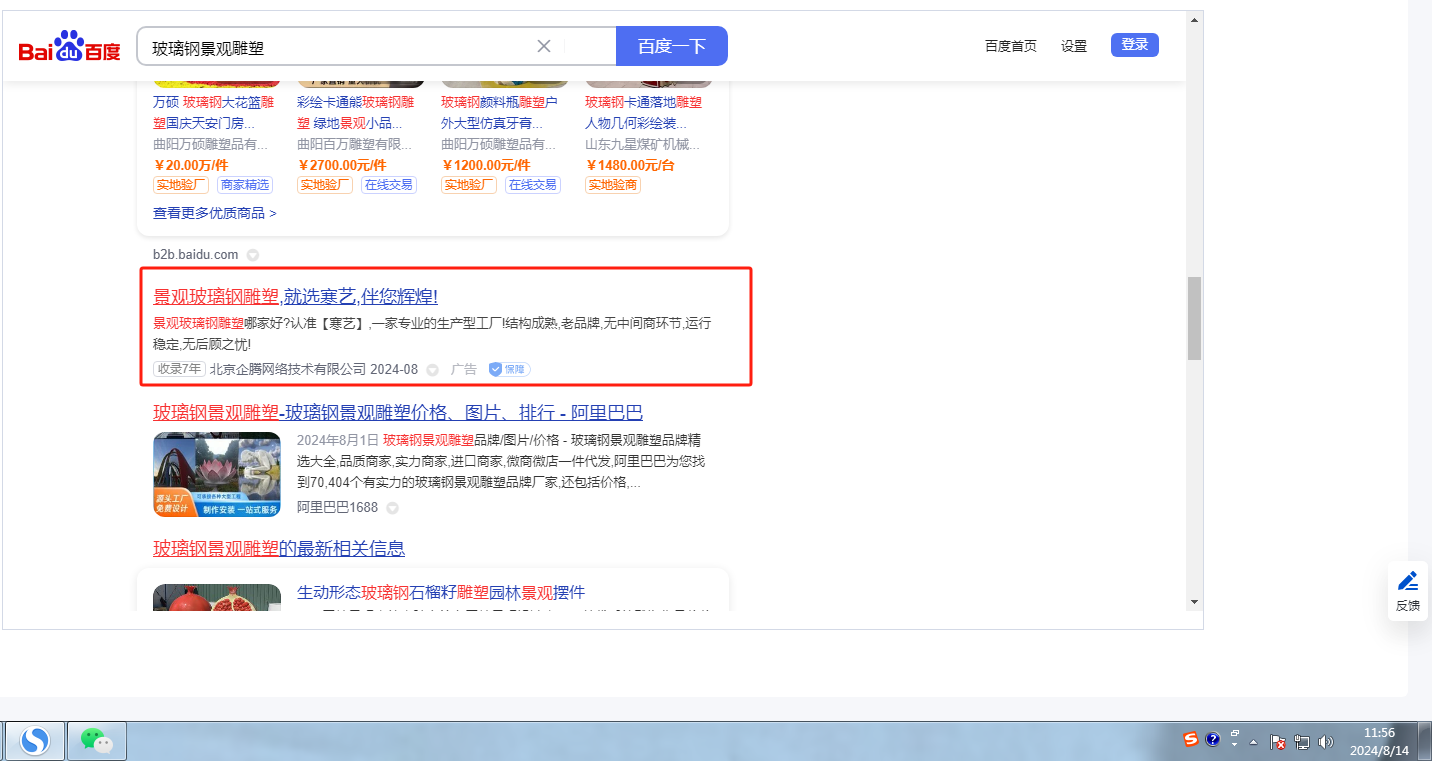1432x761 pixels.
Task: Open the network connection tray icon
Action: (1302, 742)
